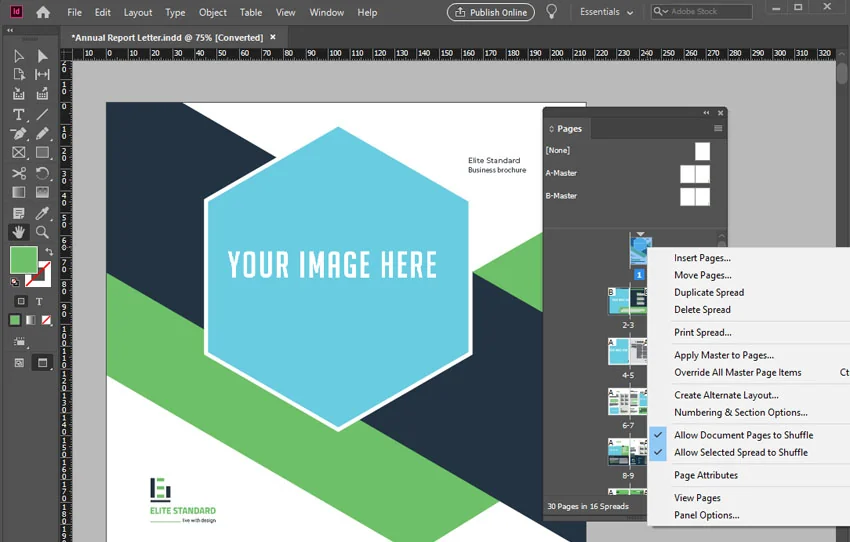Set formatting affects container
850x542 pixels.
(x=21, y=301)
